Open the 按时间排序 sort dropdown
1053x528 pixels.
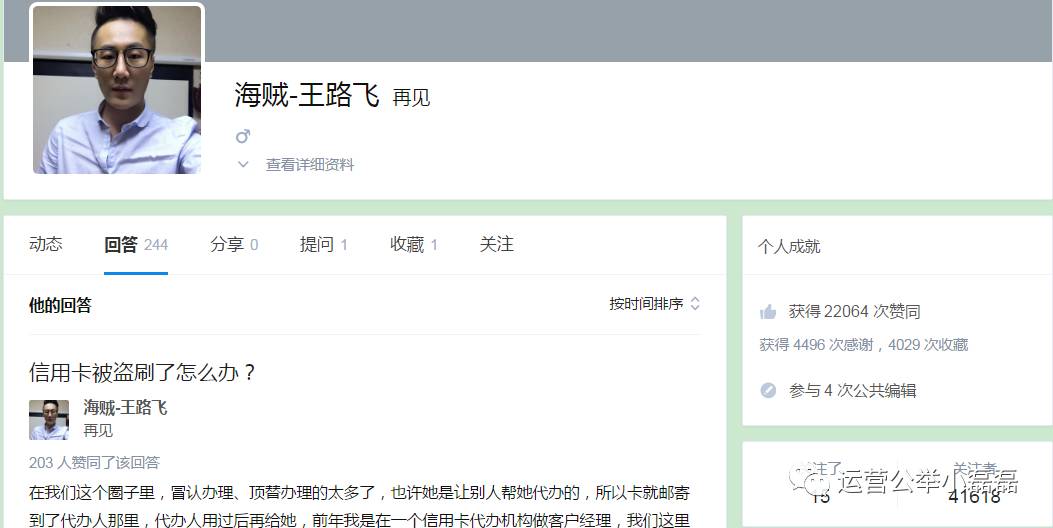point(655,304)
